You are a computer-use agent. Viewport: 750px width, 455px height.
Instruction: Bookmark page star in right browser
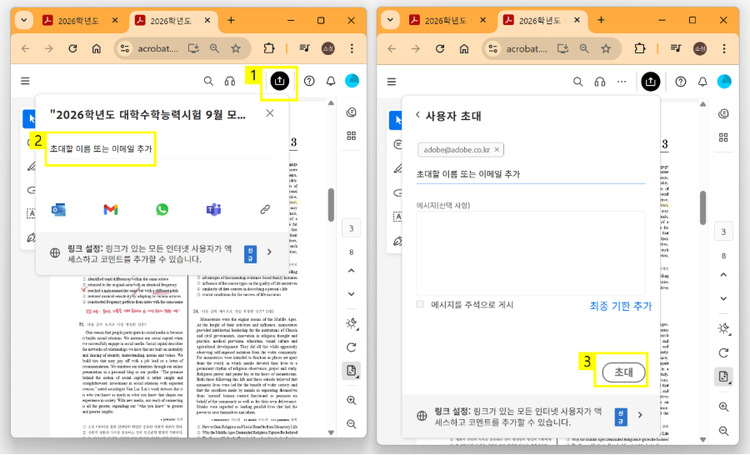pyautogui.click(x=606, y=48)
